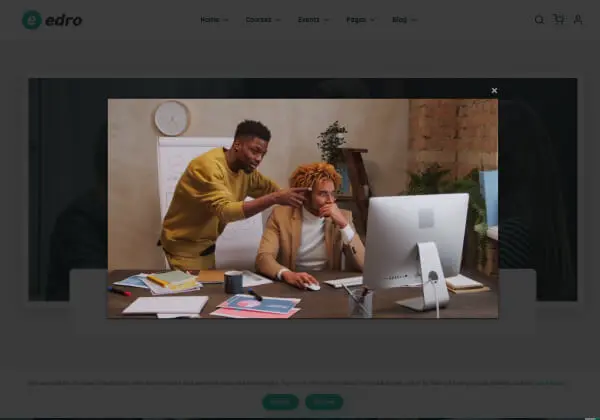
Task: Click the link ending the cookie notice text
Action: 550,383
